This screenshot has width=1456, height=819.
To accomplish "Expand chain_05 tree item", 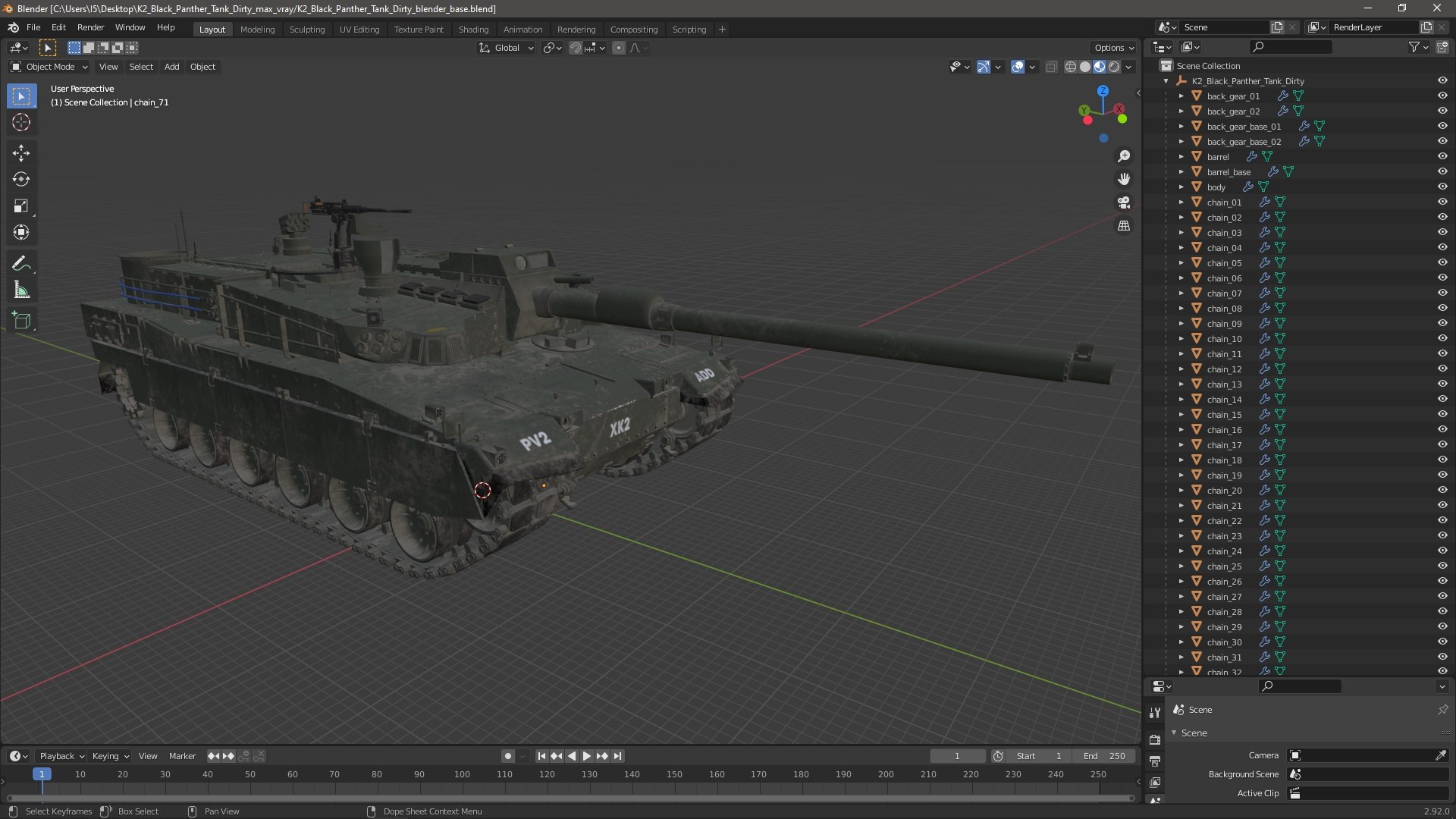I will (1181, 263).
